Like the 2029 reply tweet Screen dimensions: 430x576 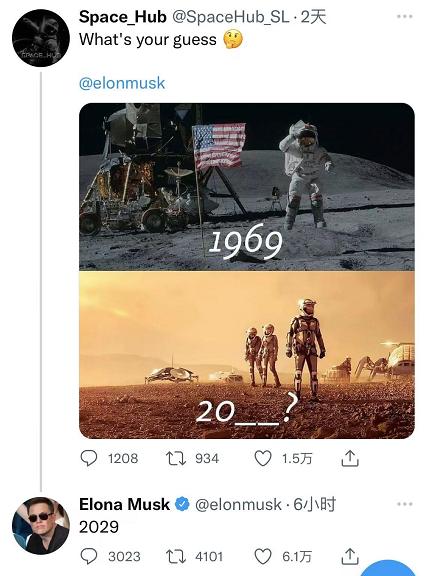pos(263,556)
